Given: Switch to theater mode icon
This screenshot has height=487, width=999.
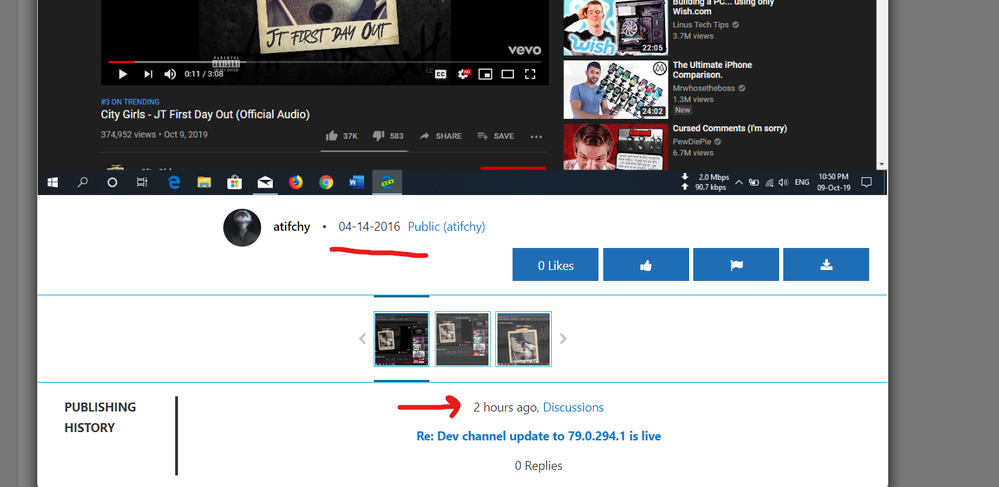Looking at the screenshot, I should coord(507,75).
